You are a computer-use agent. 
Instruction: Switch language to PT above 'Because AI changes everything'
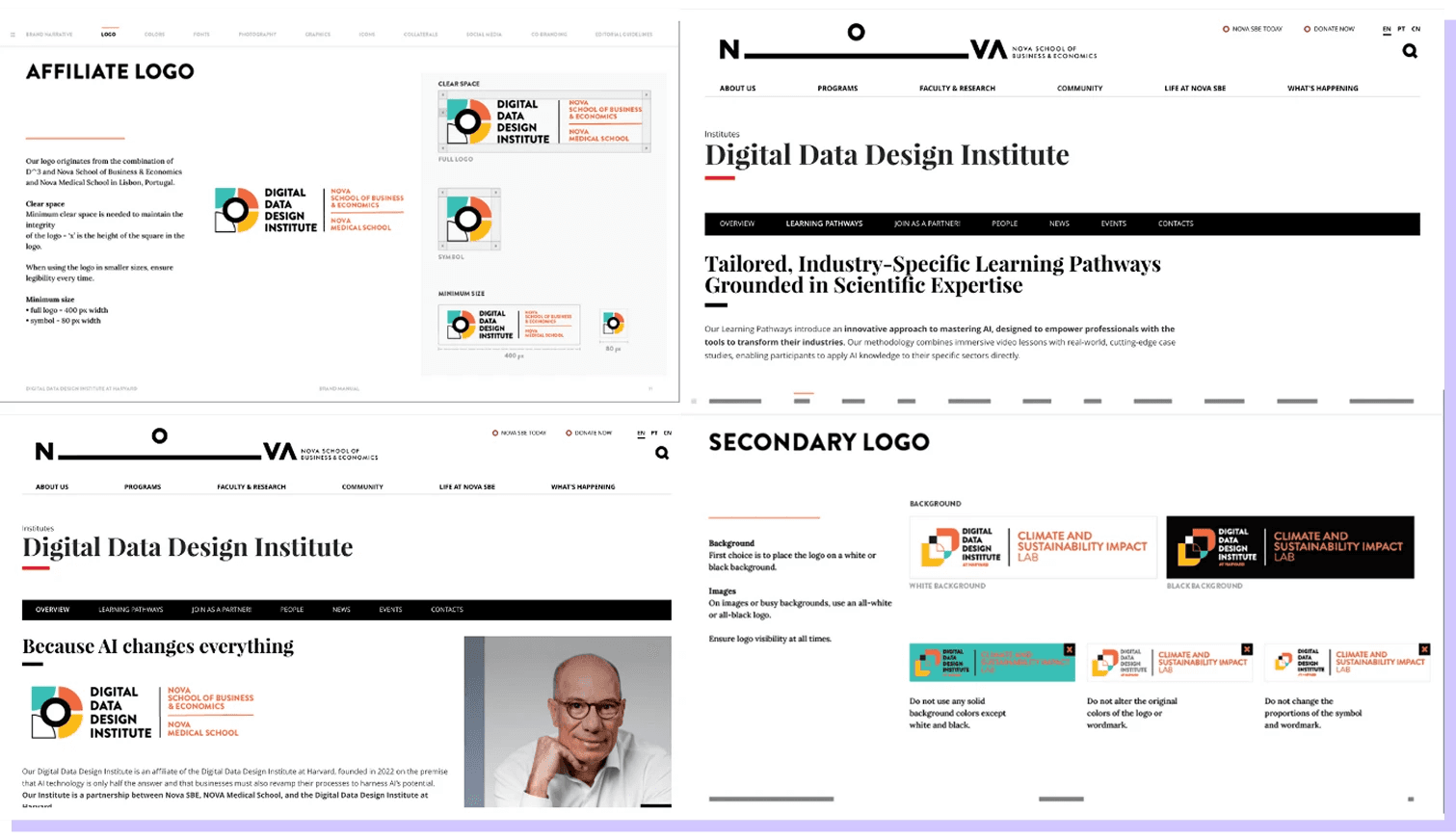[x=654, y=433]
